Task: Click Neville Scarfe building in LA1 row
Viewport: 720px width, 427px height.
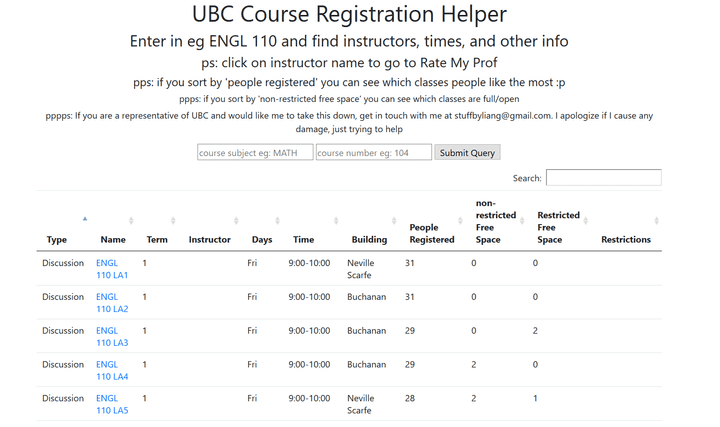Action: click(361, 269)
